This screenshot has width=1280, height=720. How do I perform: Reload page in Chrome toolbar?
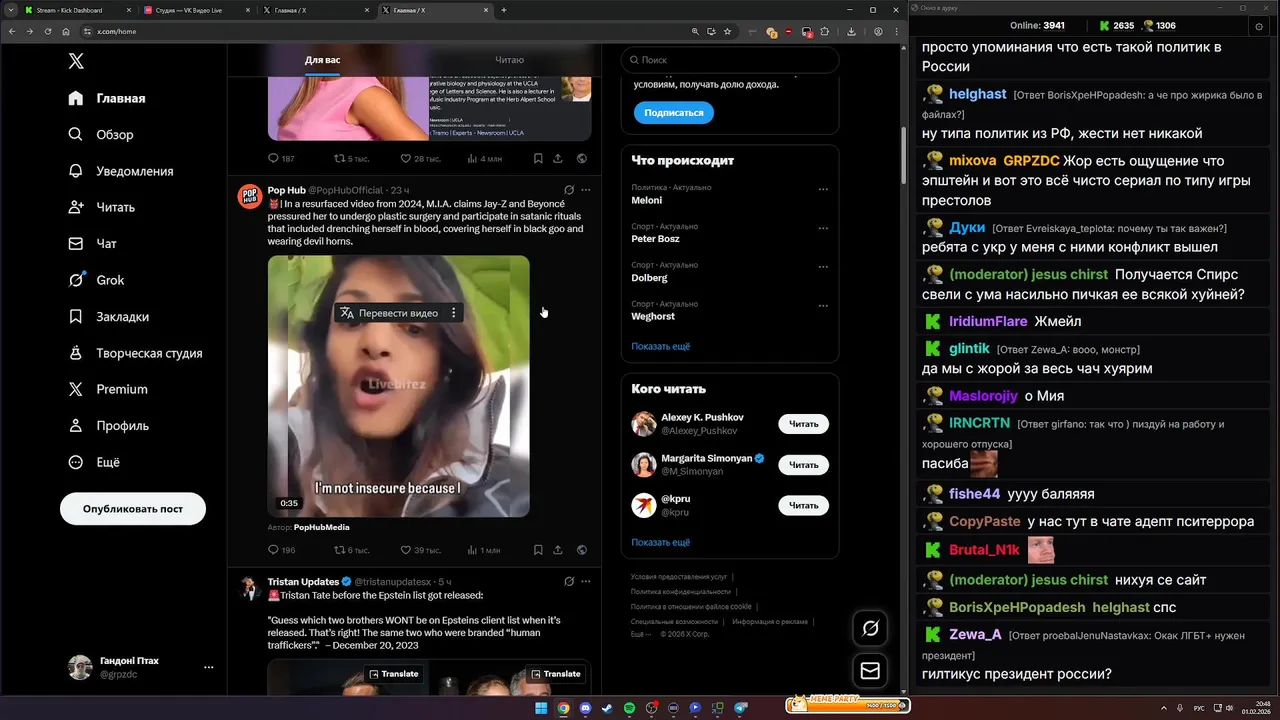[x=47, y=31]
